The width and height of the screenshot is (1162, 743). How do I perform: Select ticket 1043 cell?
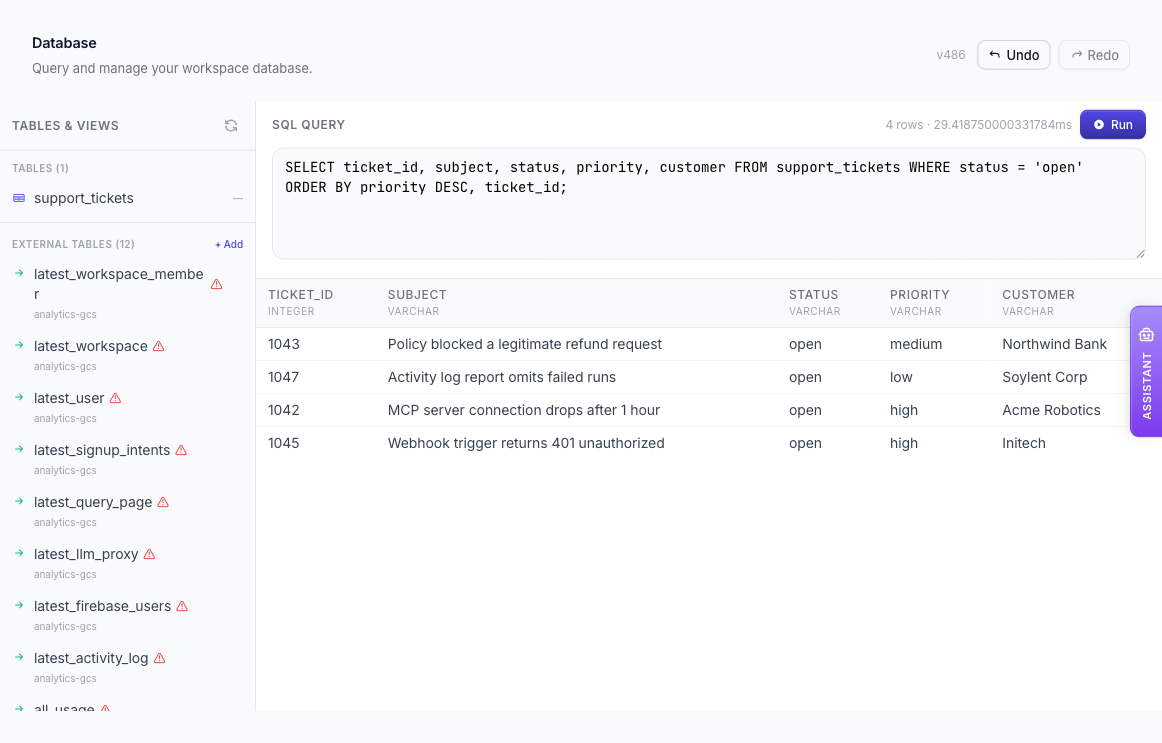pos(284,344)
